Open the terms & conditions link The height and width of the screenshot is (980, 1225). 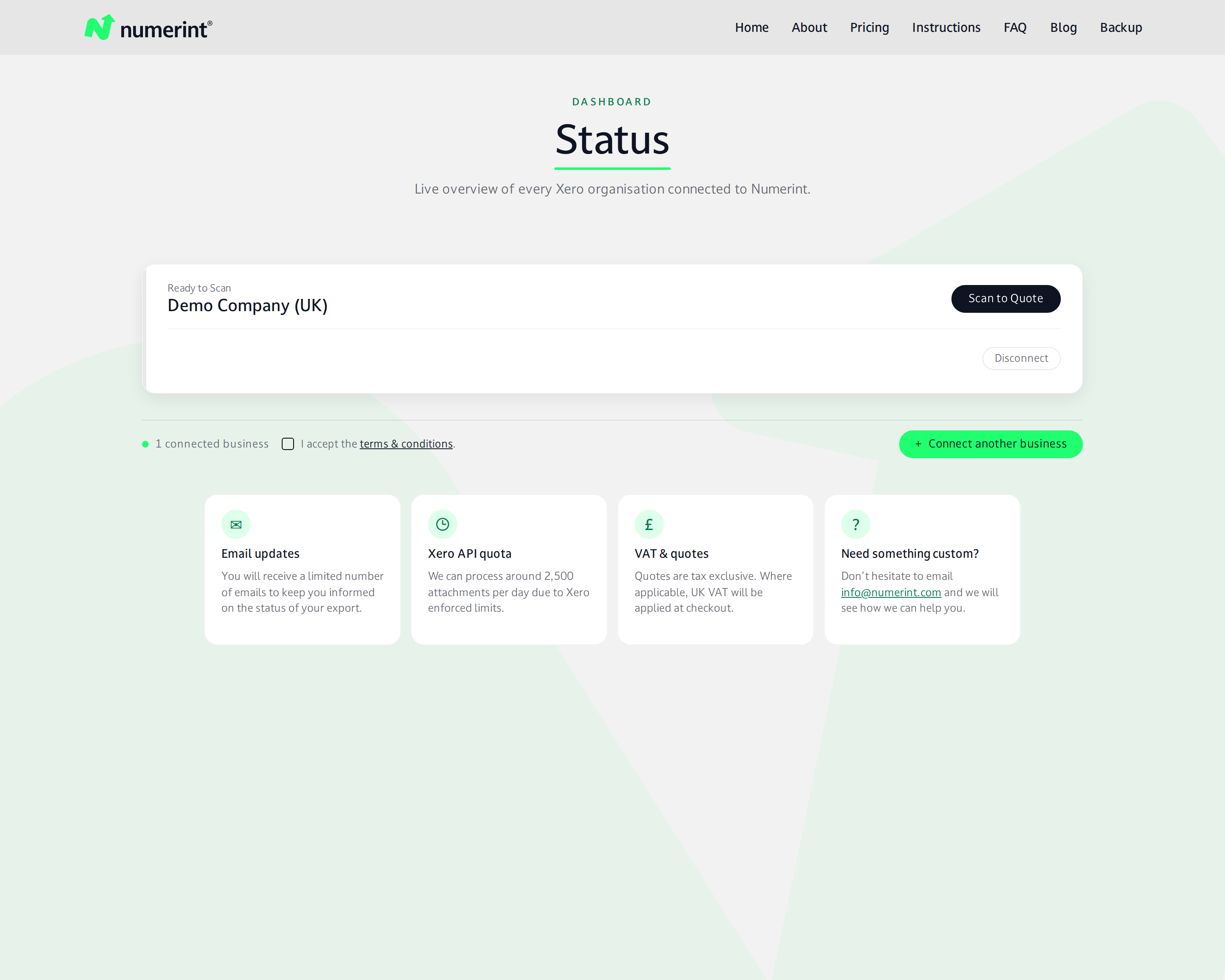tap(406, 444)
